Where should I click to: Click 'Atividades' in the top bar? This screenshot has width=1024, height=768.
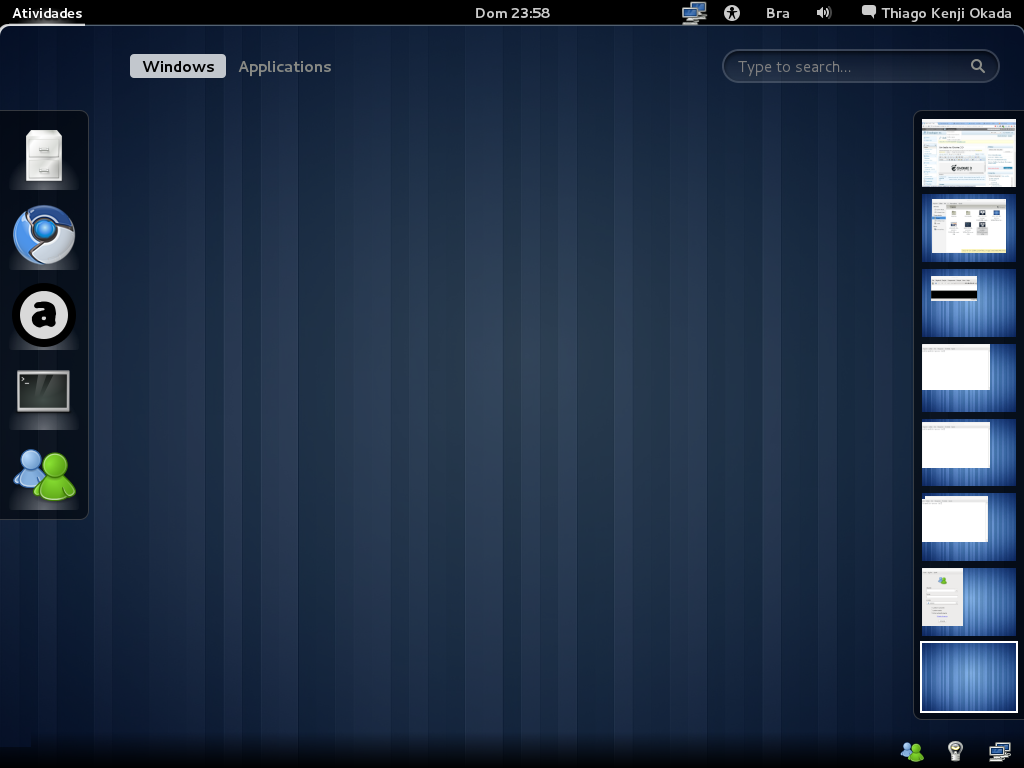46,13
